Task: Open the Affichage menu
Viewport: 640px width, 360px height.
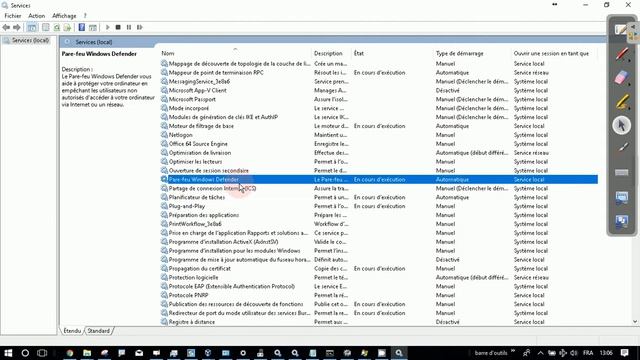Action: (64, 16)
